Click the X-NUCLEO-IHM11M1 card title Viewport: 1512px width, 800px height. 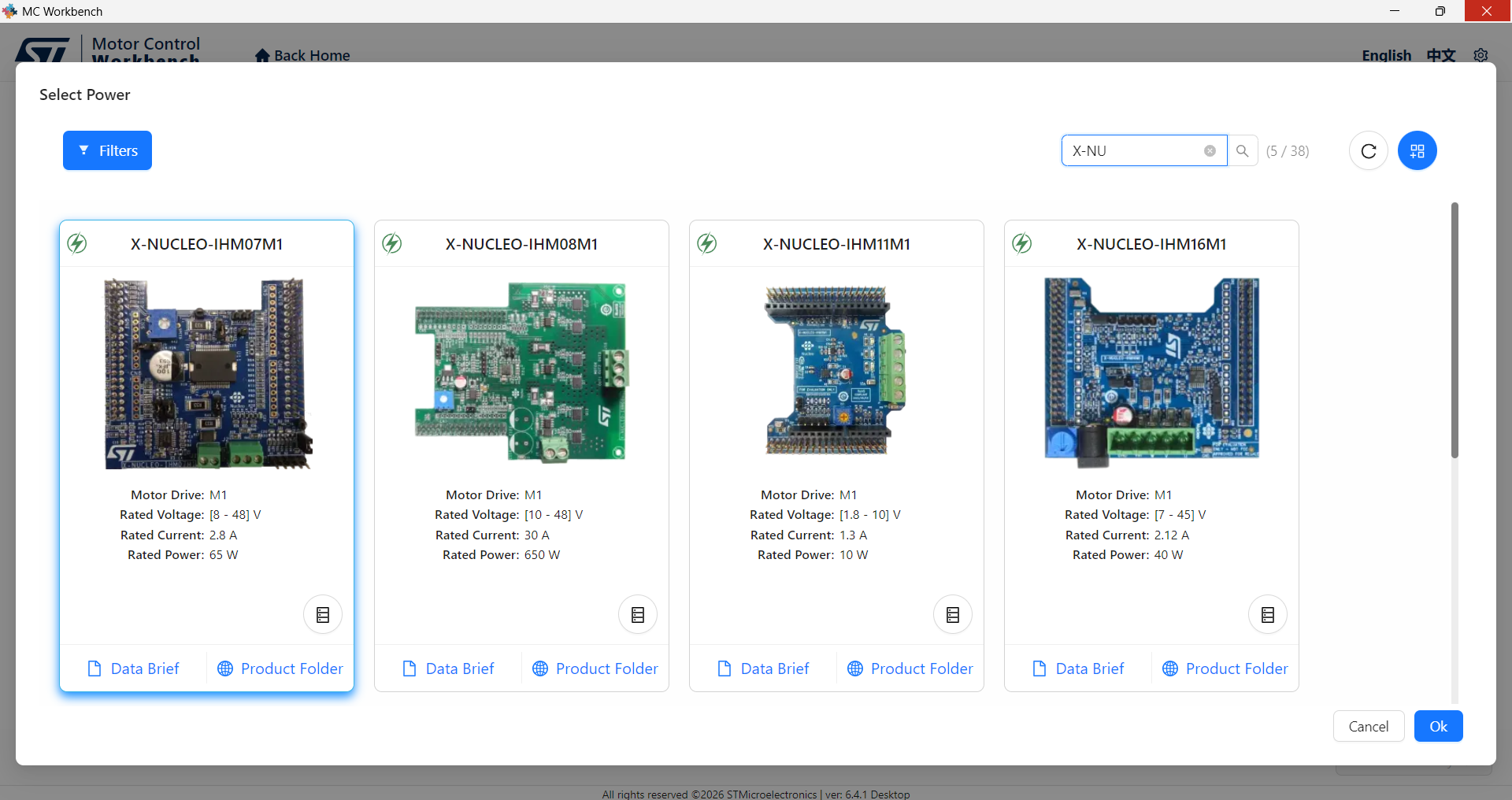pos(837,244)
